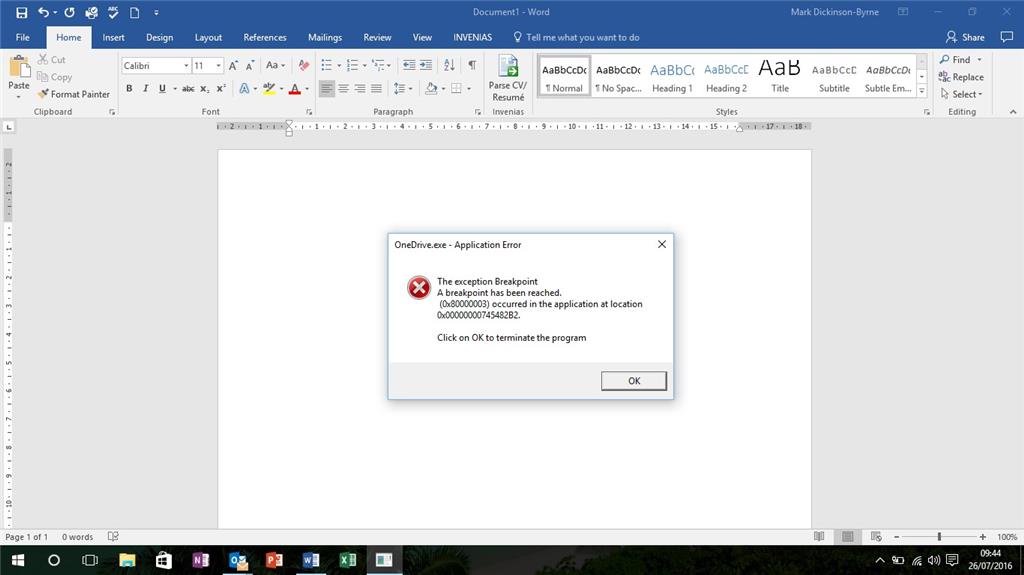Toggle bold formatting

129,88
